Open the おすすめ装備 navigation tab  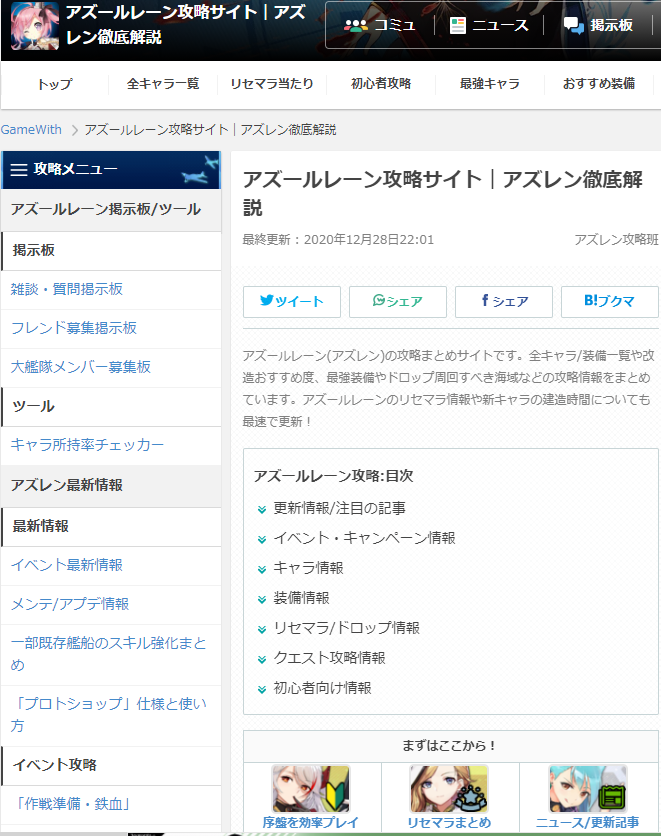599,84
